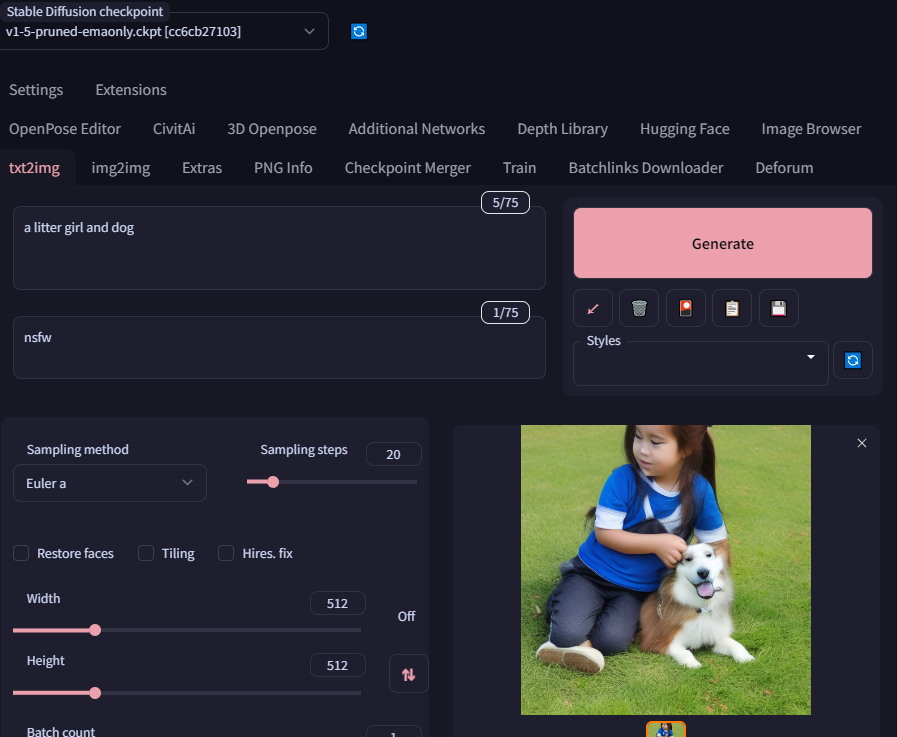Click the prompt field with 'a litter girl and dog'
This screenshot has width=897, height=737.
[x=279, y=248]
